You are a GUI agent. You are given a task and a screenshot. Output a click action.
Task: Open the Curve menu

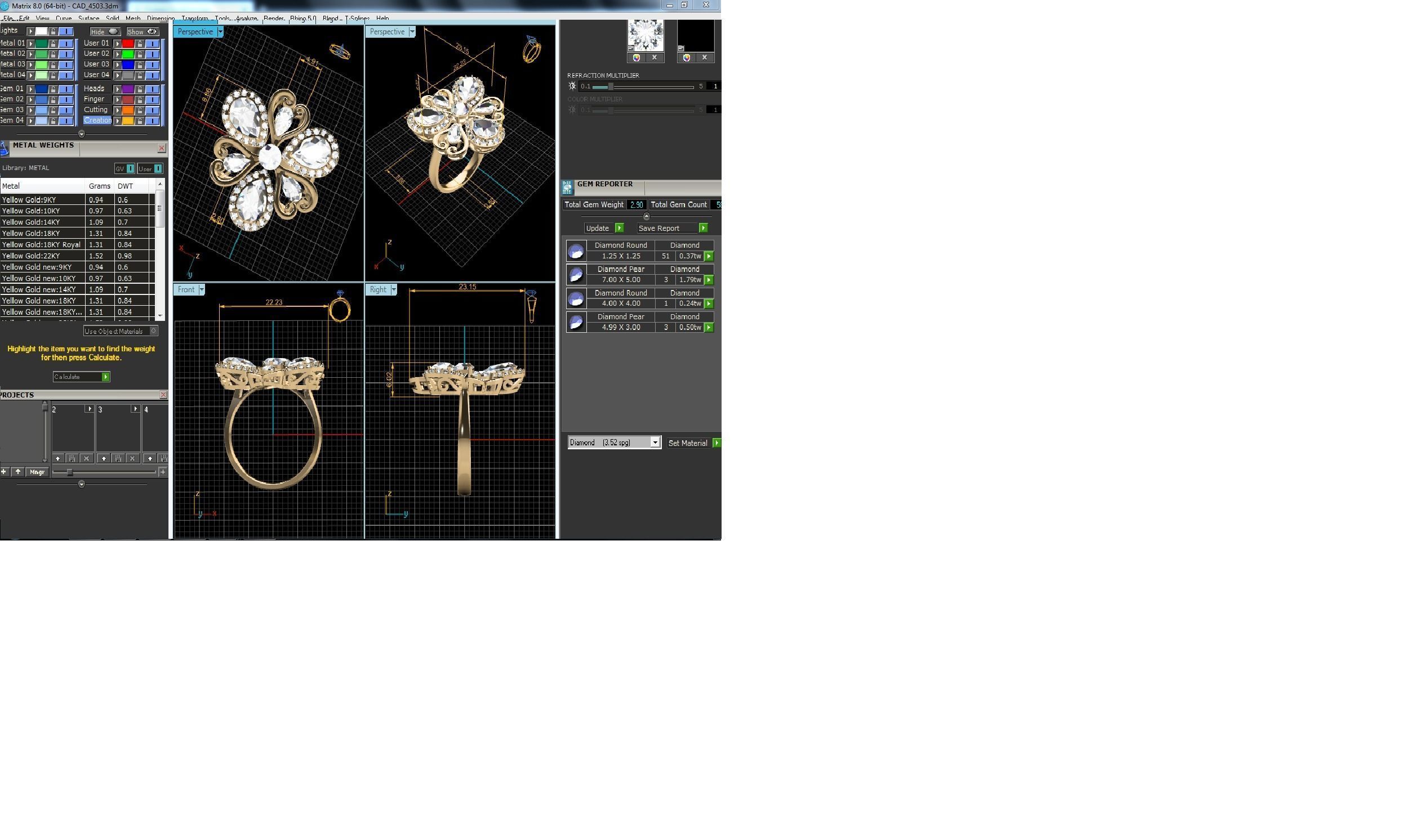point(64,19)
